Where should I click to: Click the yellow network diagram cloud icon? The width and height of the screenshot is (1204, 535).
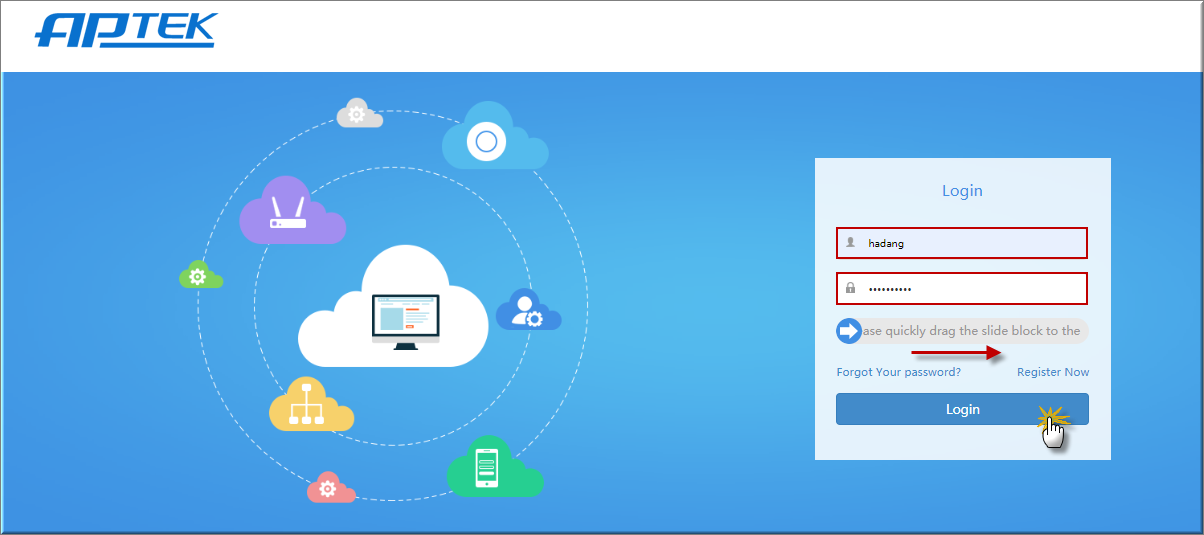[x=311, y=404]
